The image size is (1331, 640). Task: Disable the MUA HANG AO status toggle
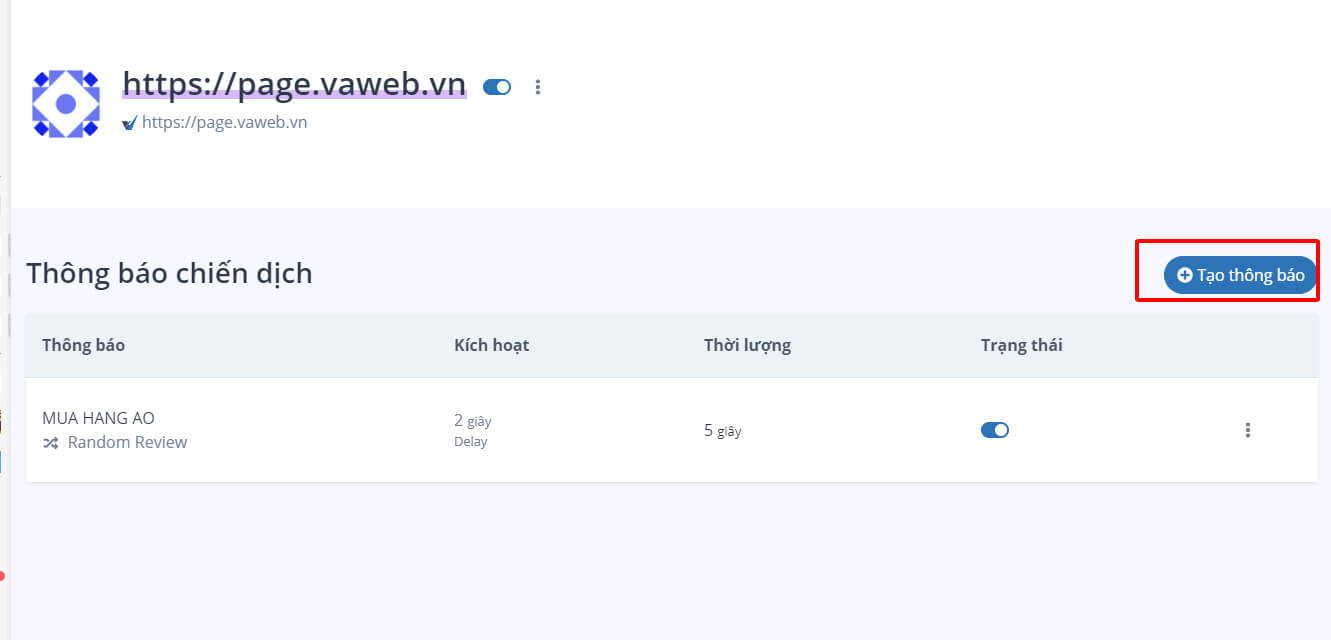[995, 430]
